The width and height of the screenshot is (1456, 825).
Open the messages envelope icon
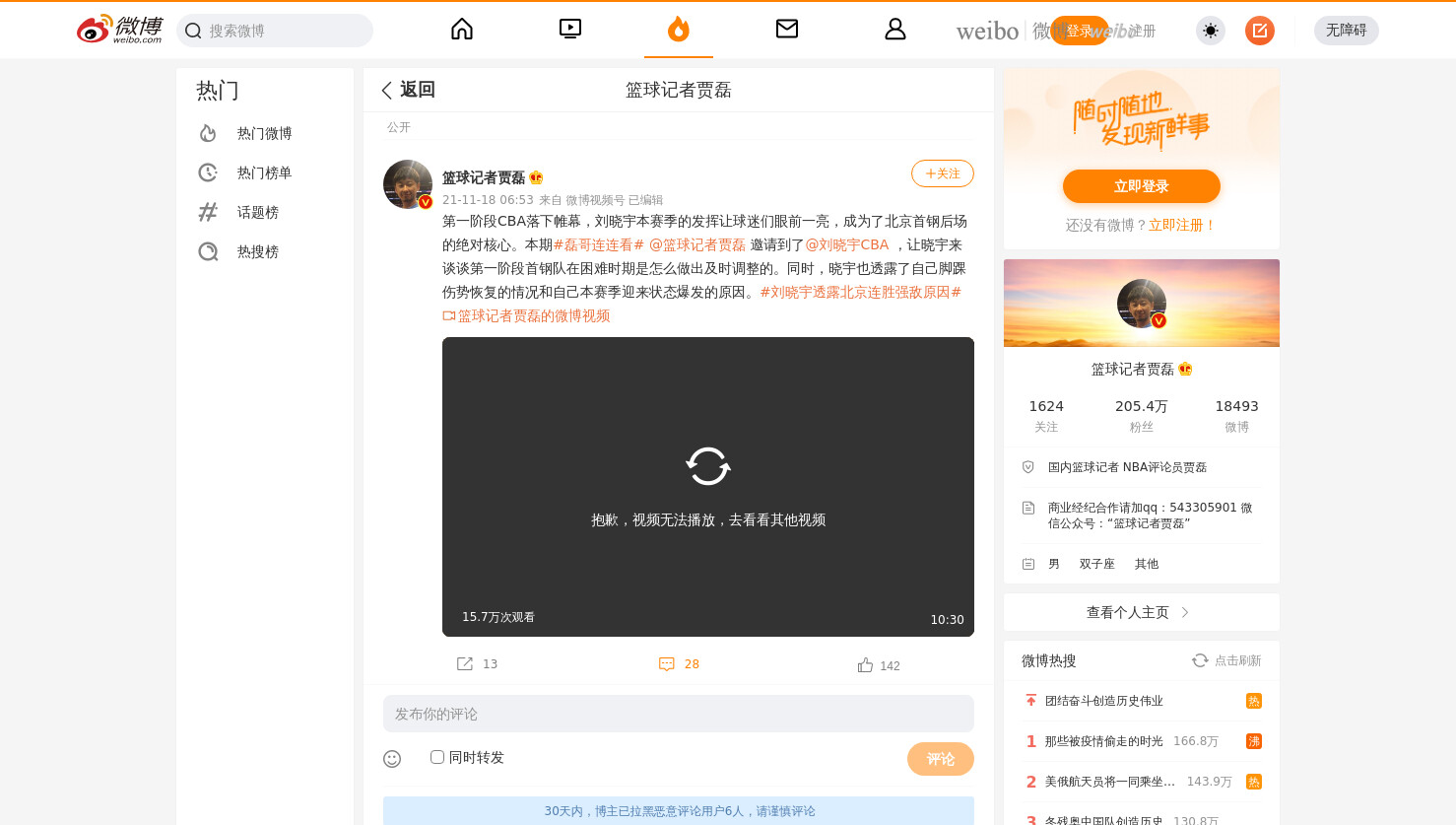pos(787,29)
